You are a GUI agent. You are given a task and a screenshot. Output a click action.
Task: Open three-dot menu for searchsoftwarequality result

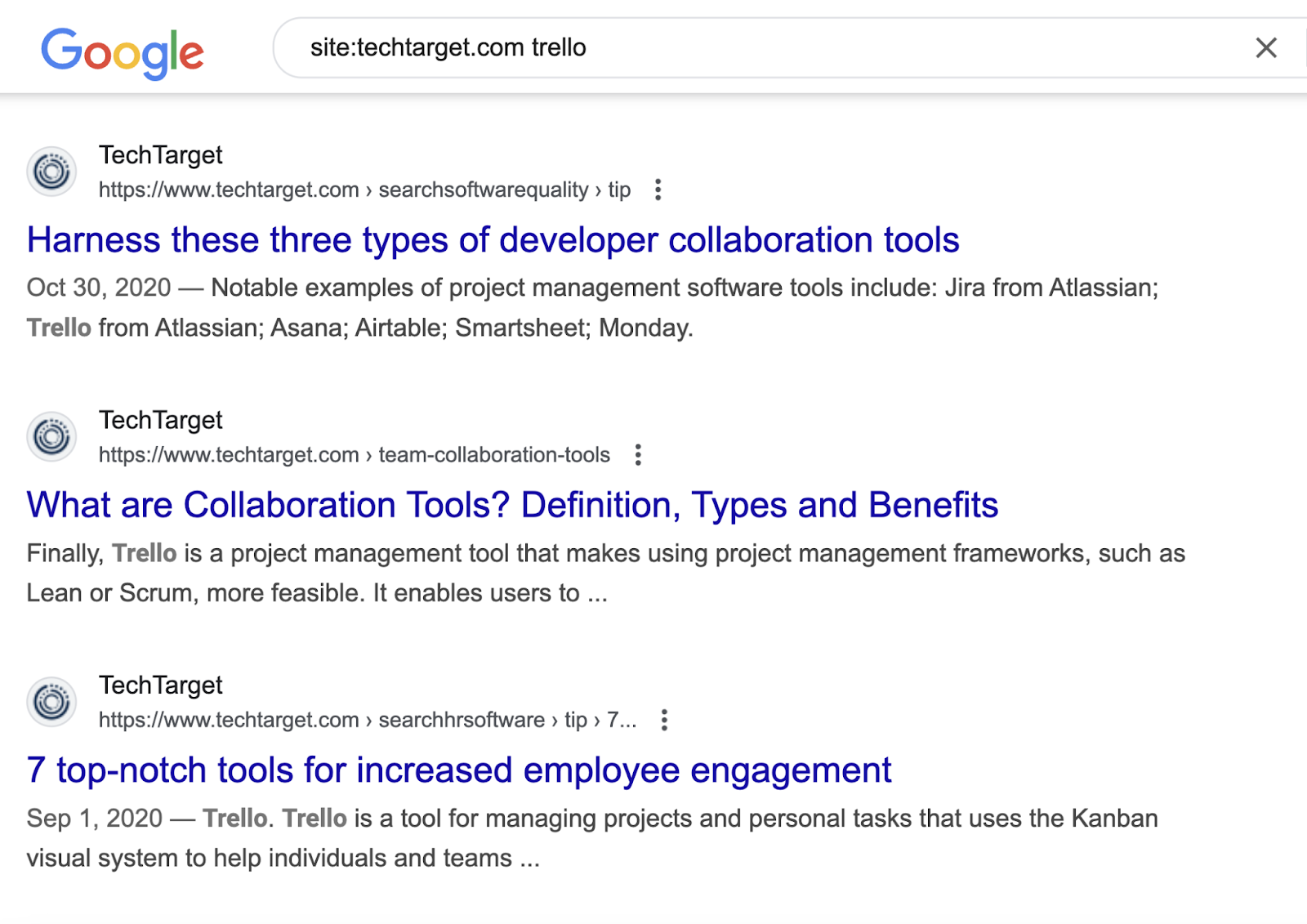point(658,190)
